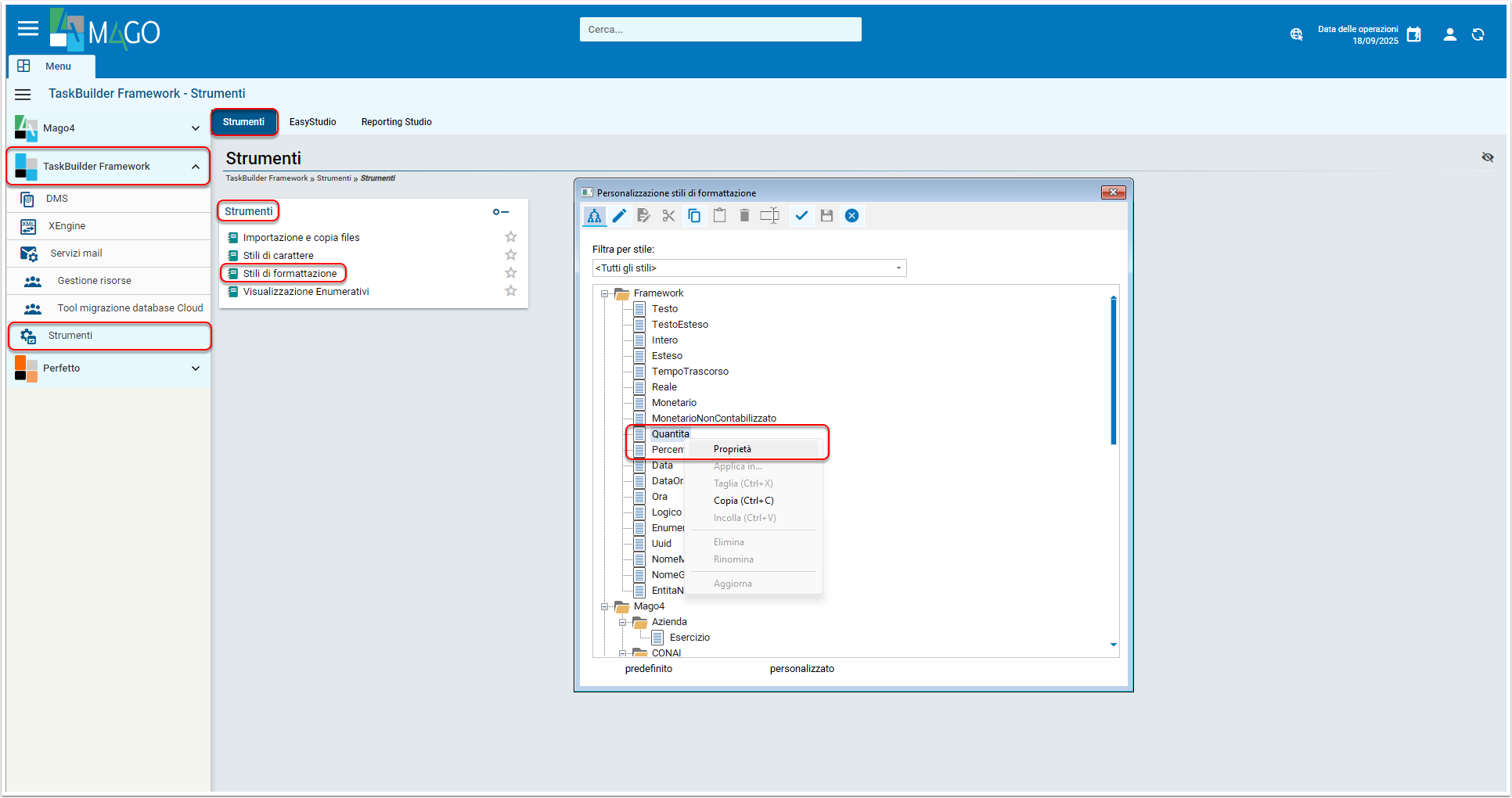The width and height of the screenshot is (1512, 798).
Task: Favorite Stili di formattazione with star
Action: [511, 273]
